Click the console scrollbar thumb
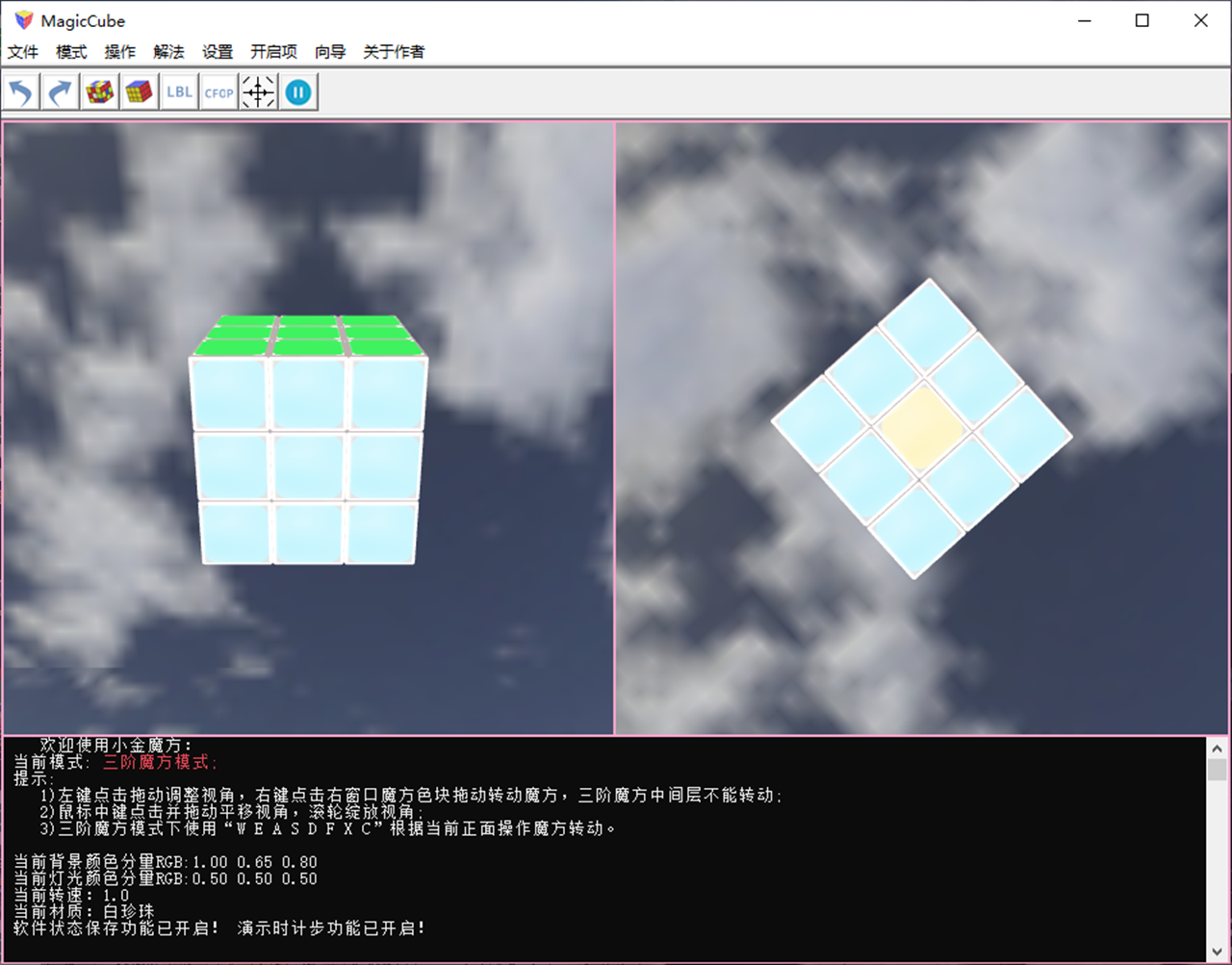The height and width of the screenshot is (965, 1232). click(x=1218, y=770)
